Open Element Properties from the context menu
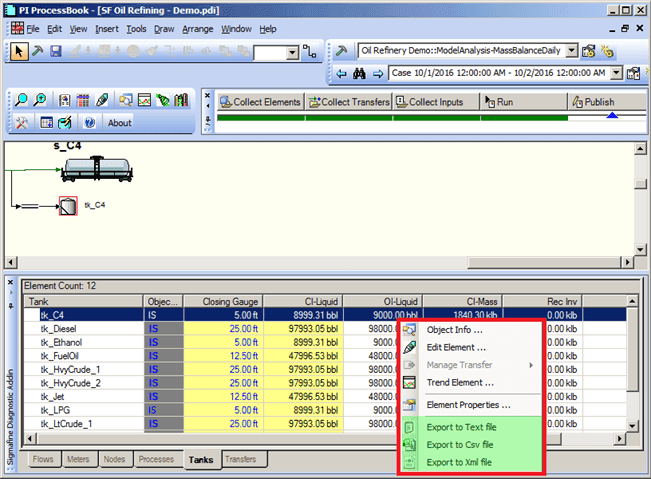Screen dimensions: 651x479 point(472,405)
